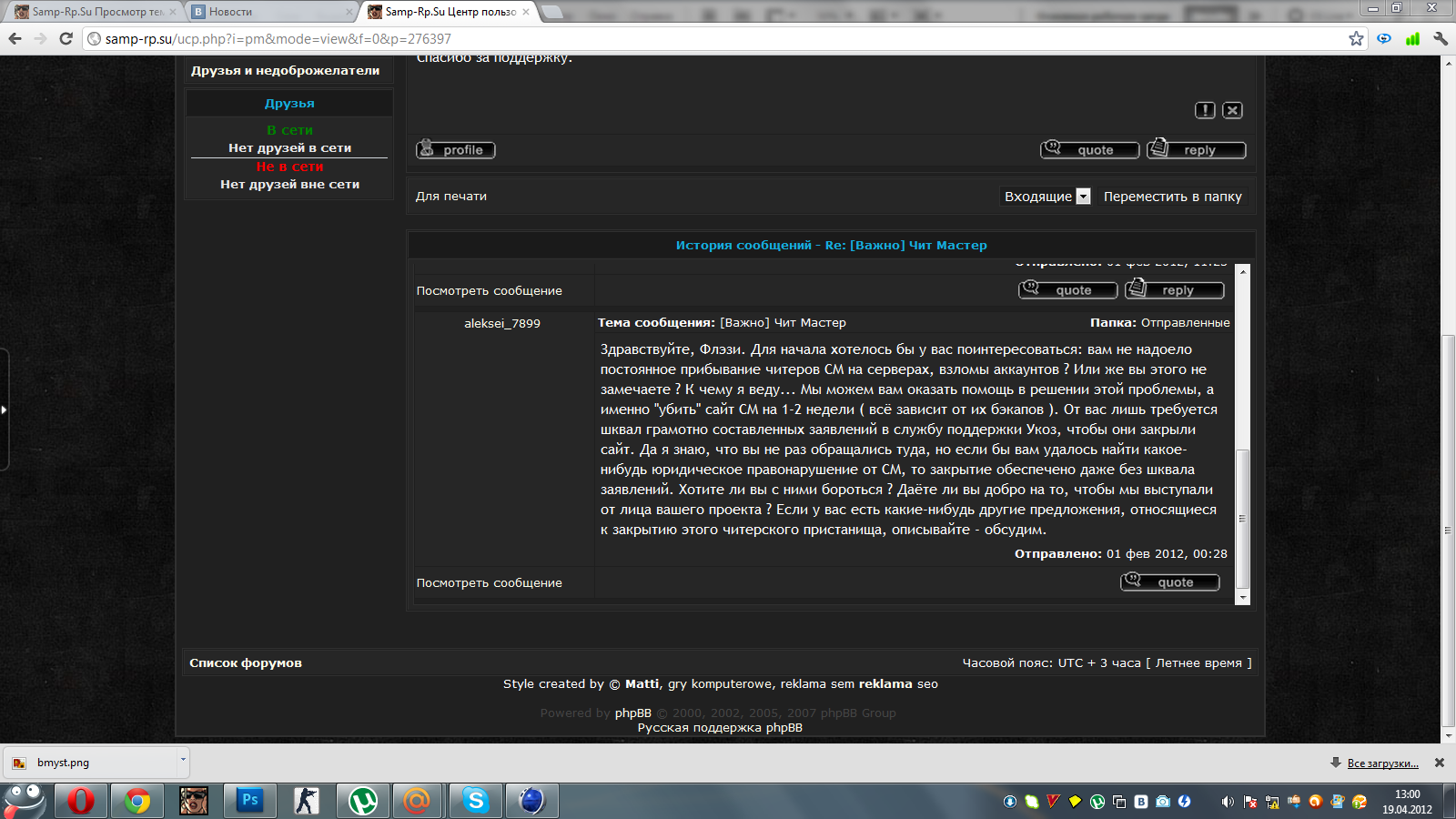Open uTorrent from the taskbar
The height and width of the screenshot is (819, 1456).
tap(363, 801)
